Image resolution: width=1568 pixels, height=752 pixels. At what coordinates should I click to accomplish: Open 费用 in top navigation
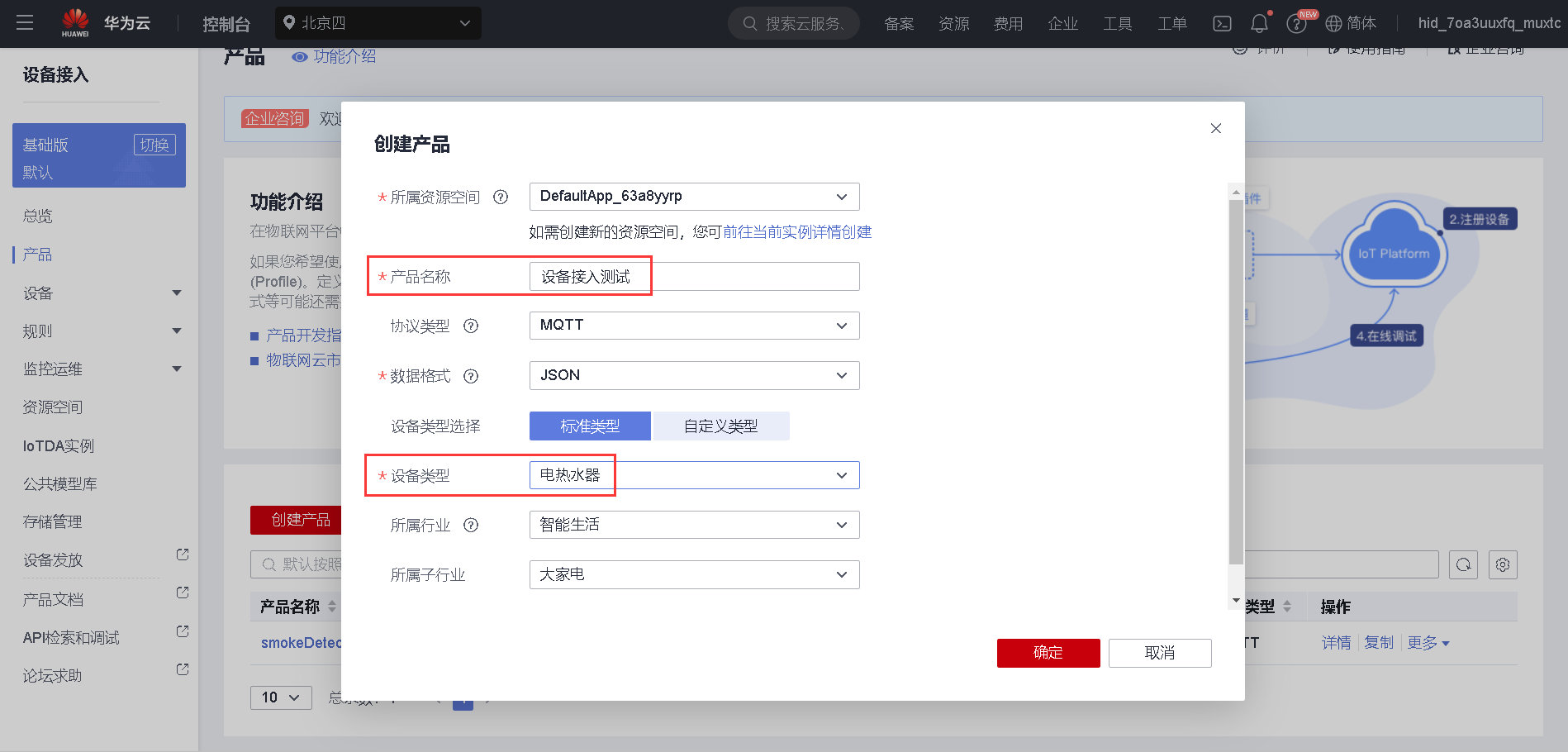pos(1008,24)
